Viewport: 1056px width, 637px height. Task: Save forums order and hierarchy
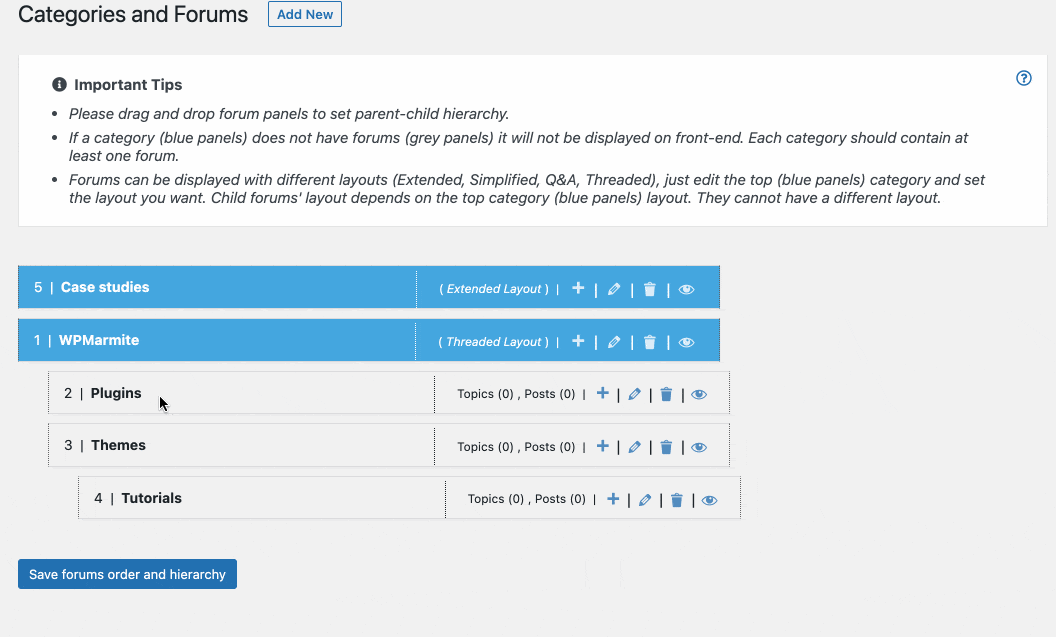127,574
